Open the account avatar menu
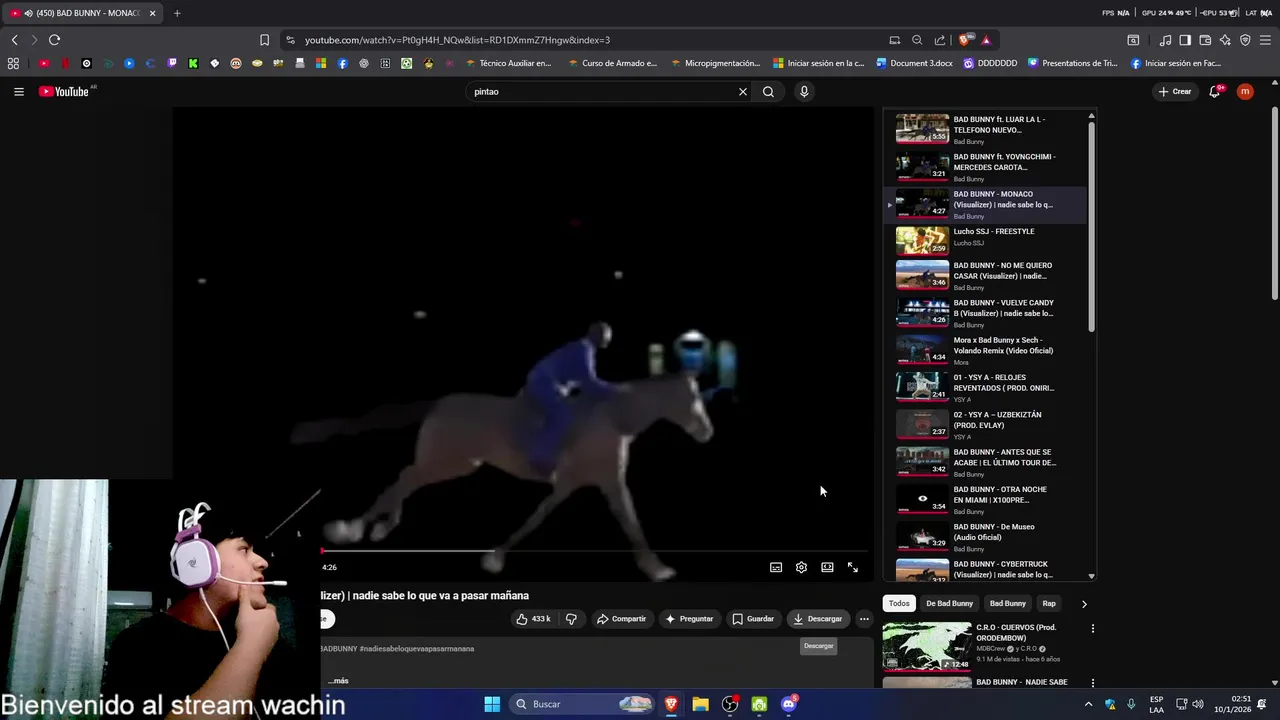Image resolution: width=1280 pixels, height=720 pixels. click(x=1245, y=91)
